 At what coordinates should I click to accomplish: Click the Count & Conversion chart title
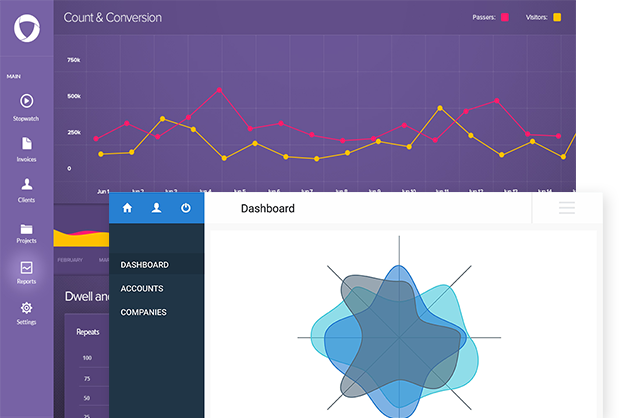(112, 18)
